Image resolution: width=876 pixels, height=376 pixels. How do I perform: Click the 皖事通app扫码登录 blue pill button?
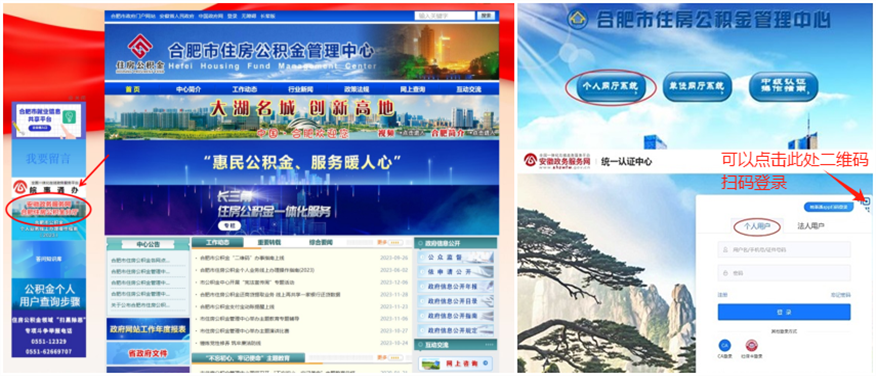[x=830, y=207]
